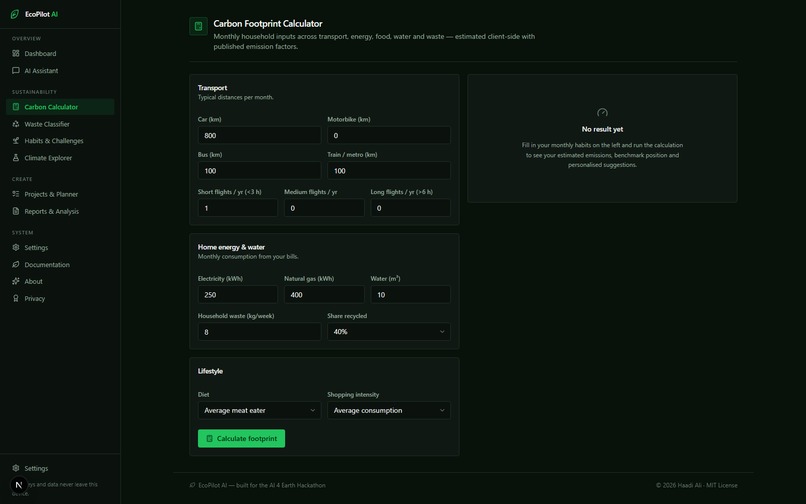Click the gauge icon above No result yet

click(602, 113)
